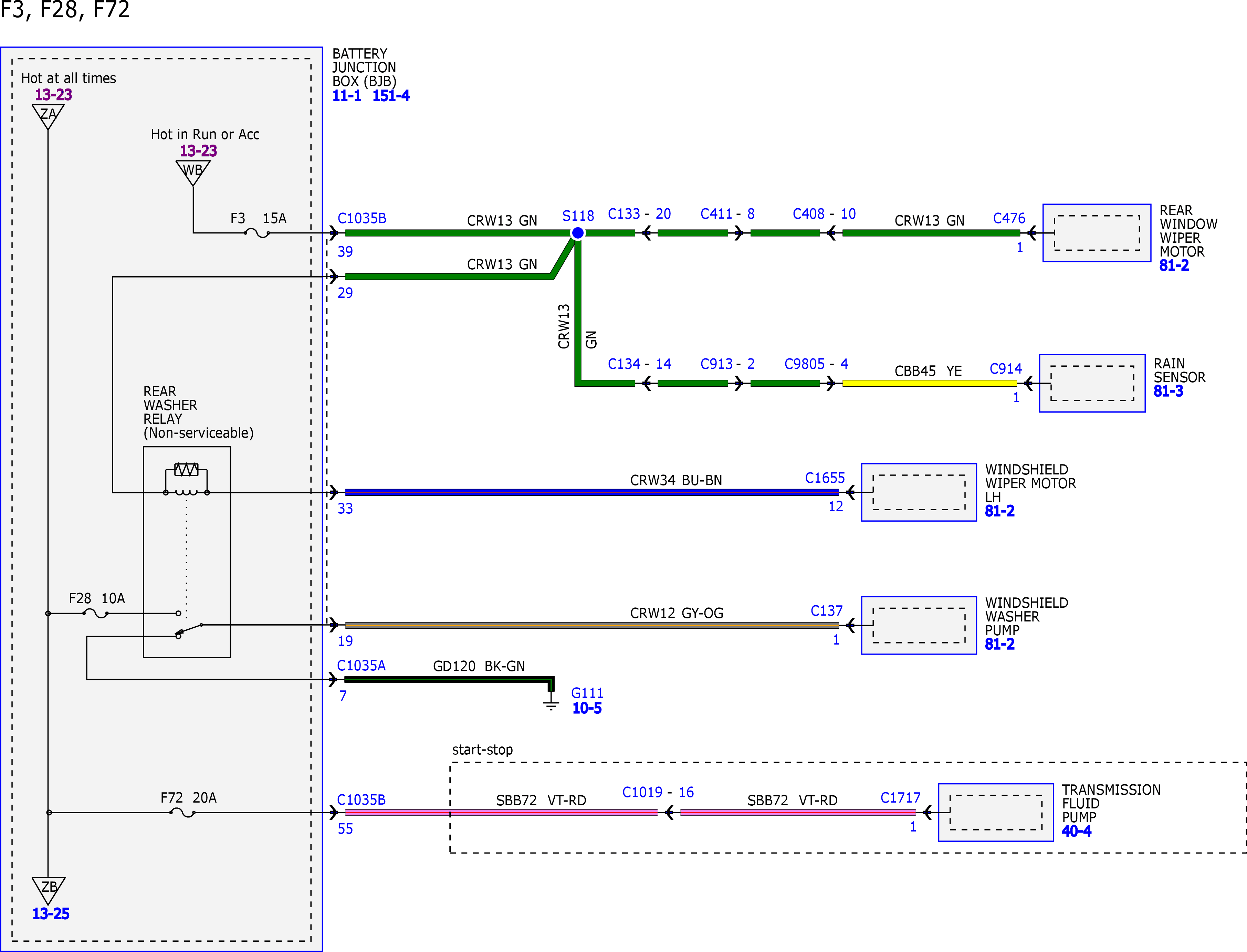1247x952 pixels.
Task: Click the C1035B connector label at pin 39
Action: [x=362, y=218]
